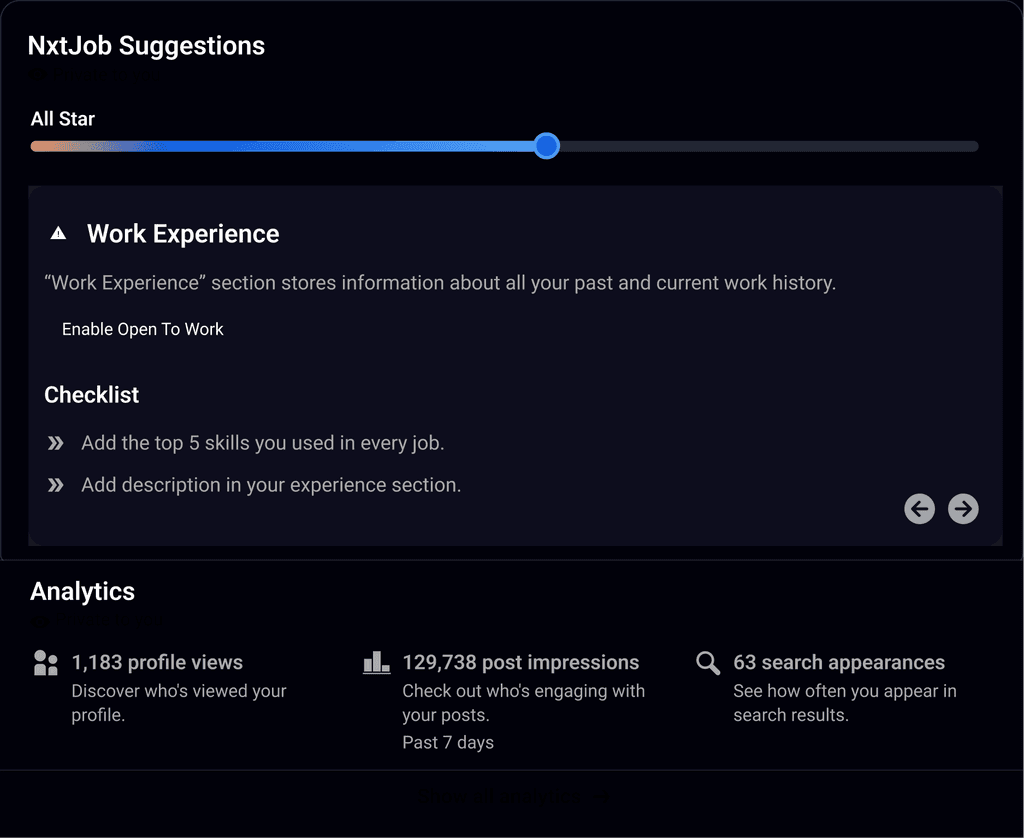This screenshot has height=838, width=1024.
Task: Expand the Add description checklist item
Action: click(55, 484)
